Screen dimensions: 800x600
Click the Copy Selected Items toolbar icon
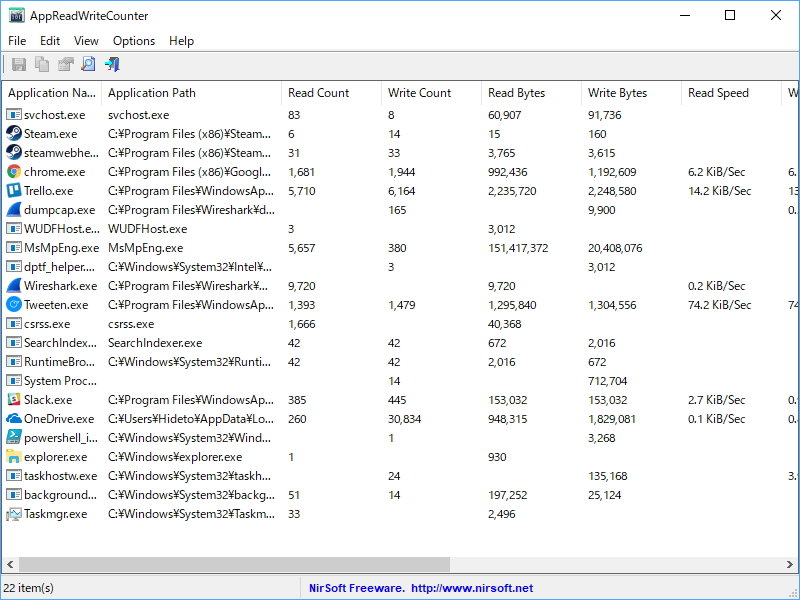tap(41, 62)
